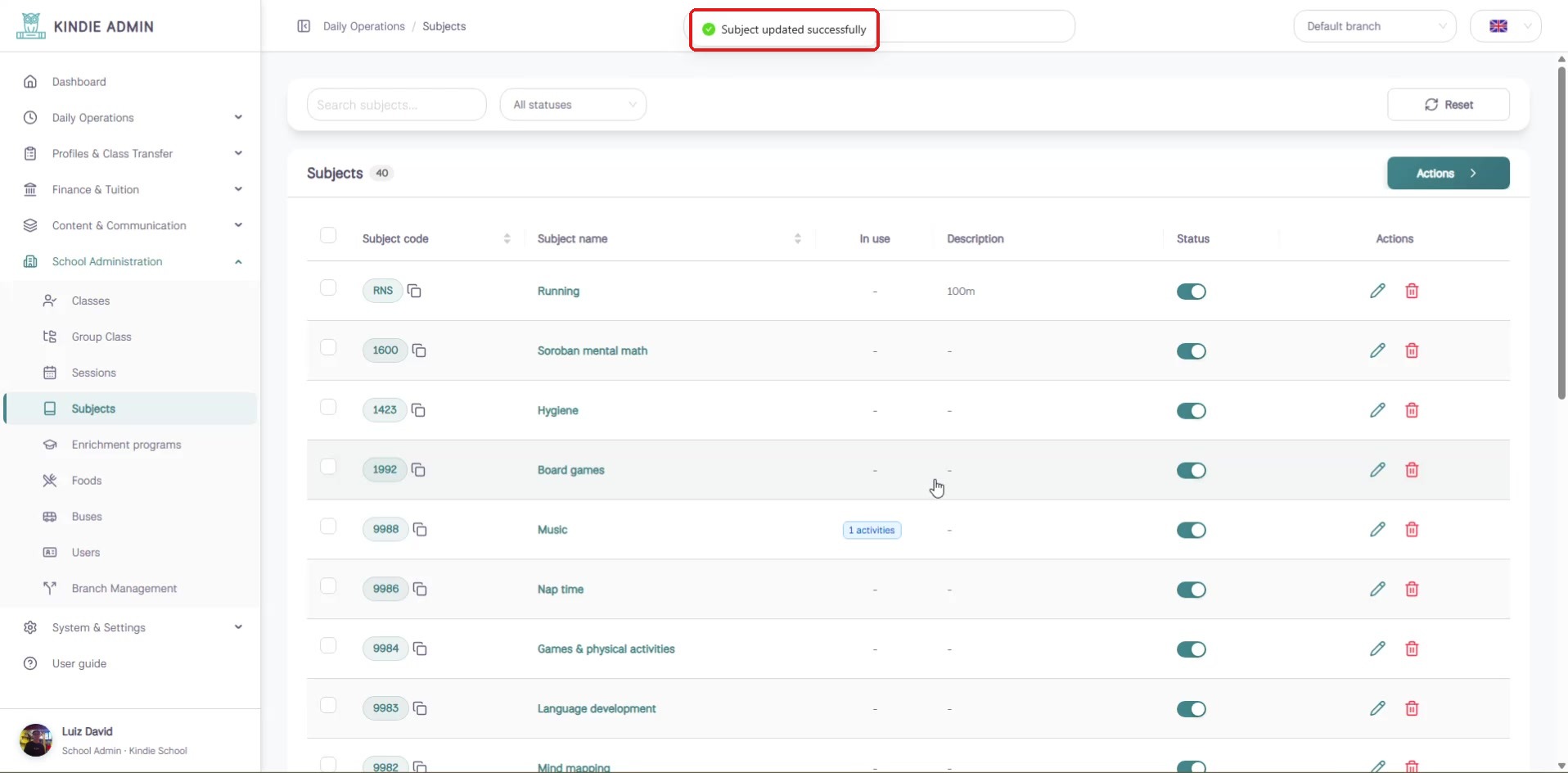Disable the Soroban mental math status switch
The image size is (1568, 773).
[1191, 351]
